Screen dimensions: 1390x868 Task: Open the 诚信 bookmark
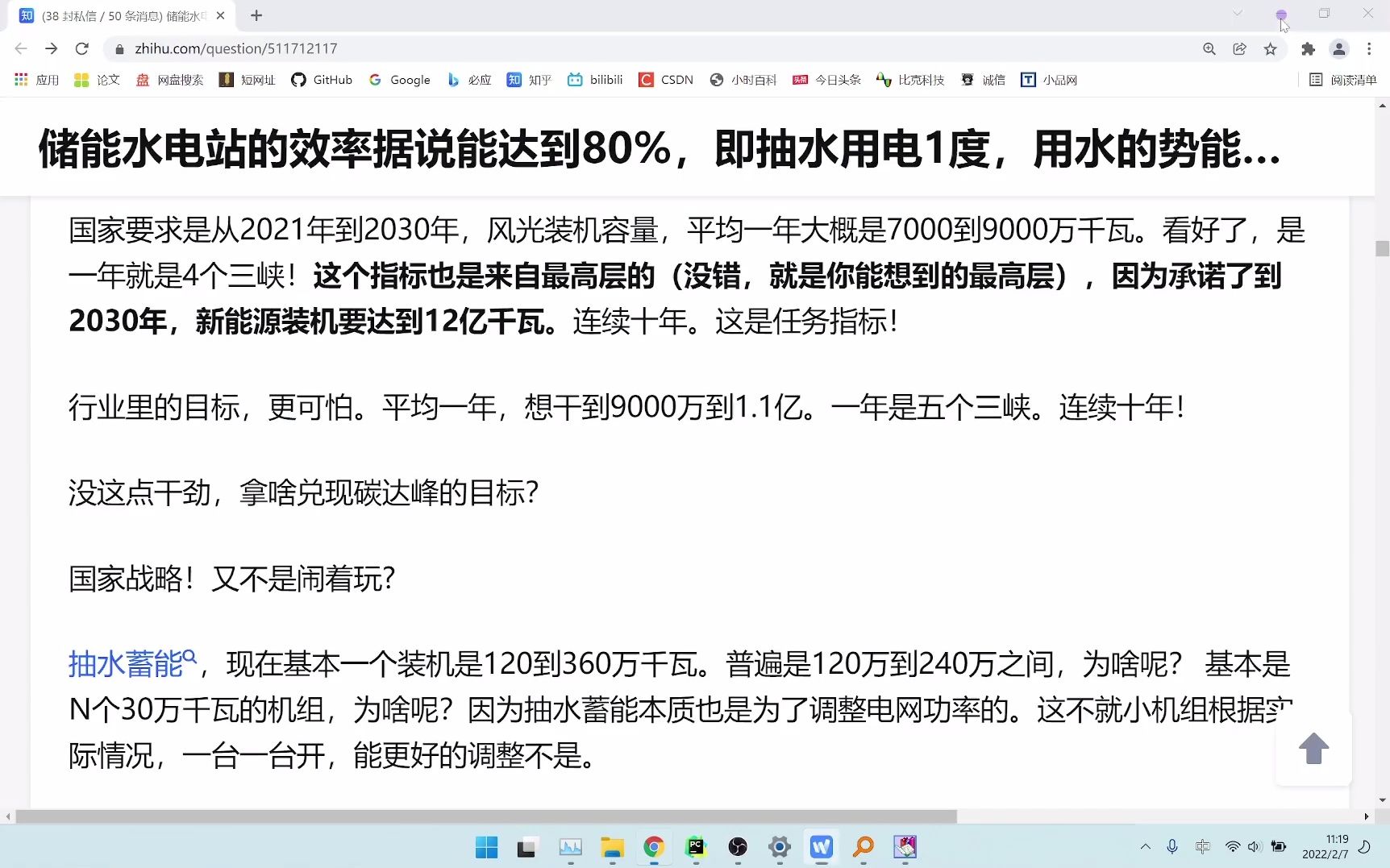(x=983, y=80)
